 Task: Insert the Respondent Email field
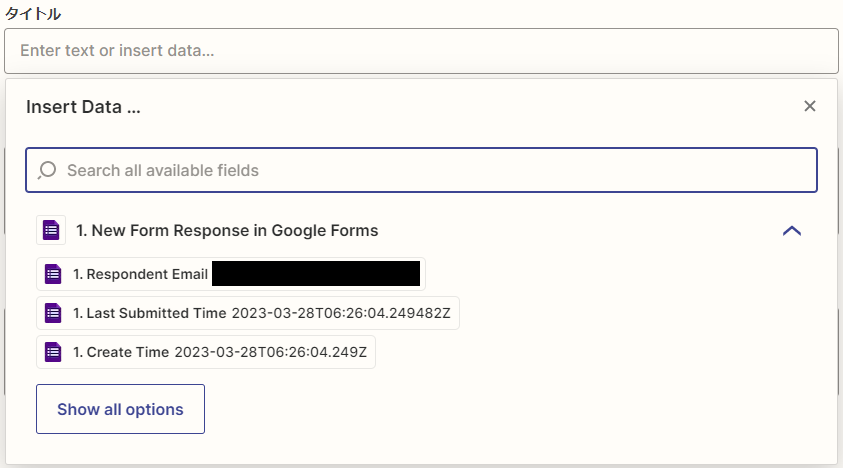pos(231,274)
